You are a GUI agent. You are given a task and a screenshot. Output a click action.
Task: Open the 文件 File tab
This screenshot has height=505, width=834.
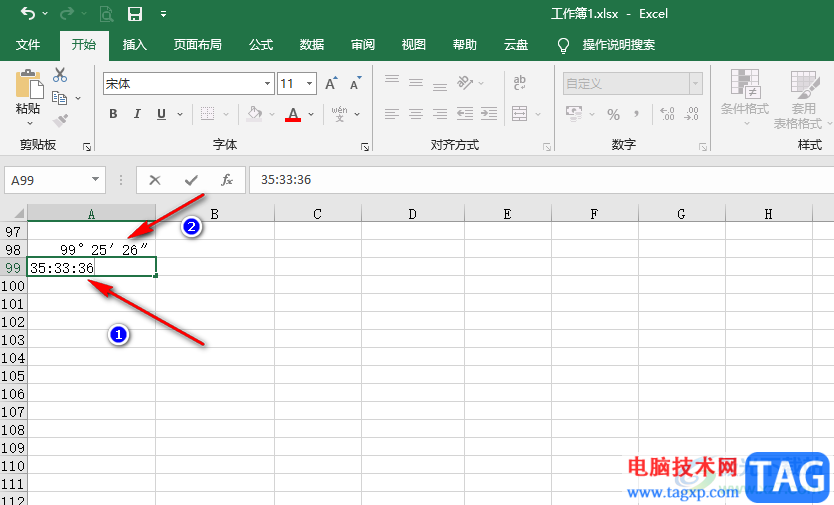28,45
